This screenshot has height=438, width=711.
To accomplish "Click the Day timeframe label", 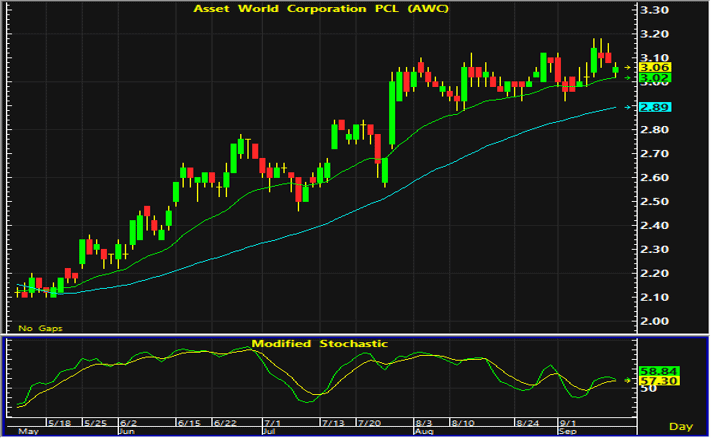I will [681, 427].
